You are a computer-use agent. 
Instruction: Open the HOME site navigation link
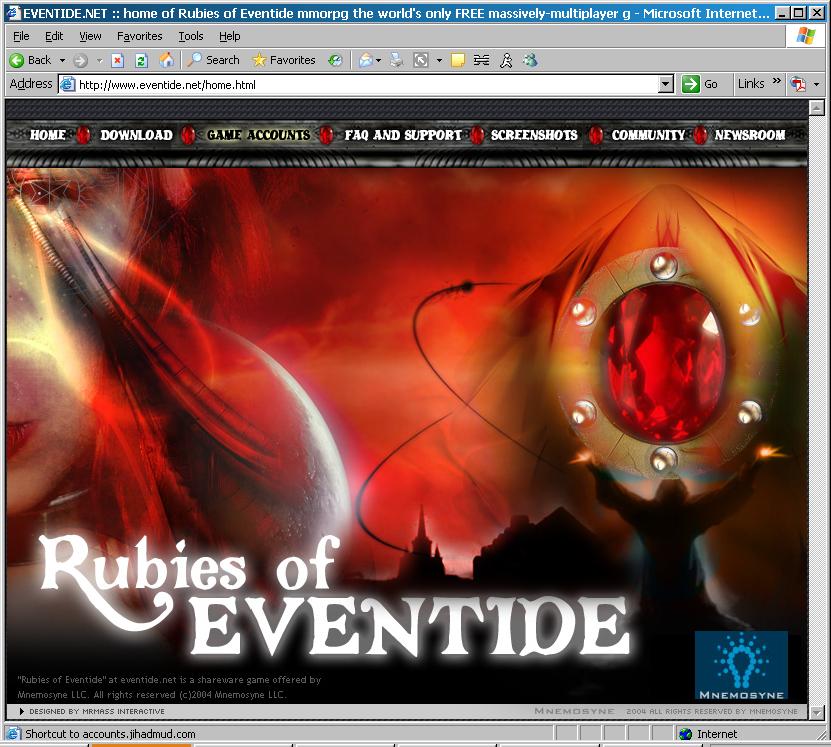click(x=48, y=135)
